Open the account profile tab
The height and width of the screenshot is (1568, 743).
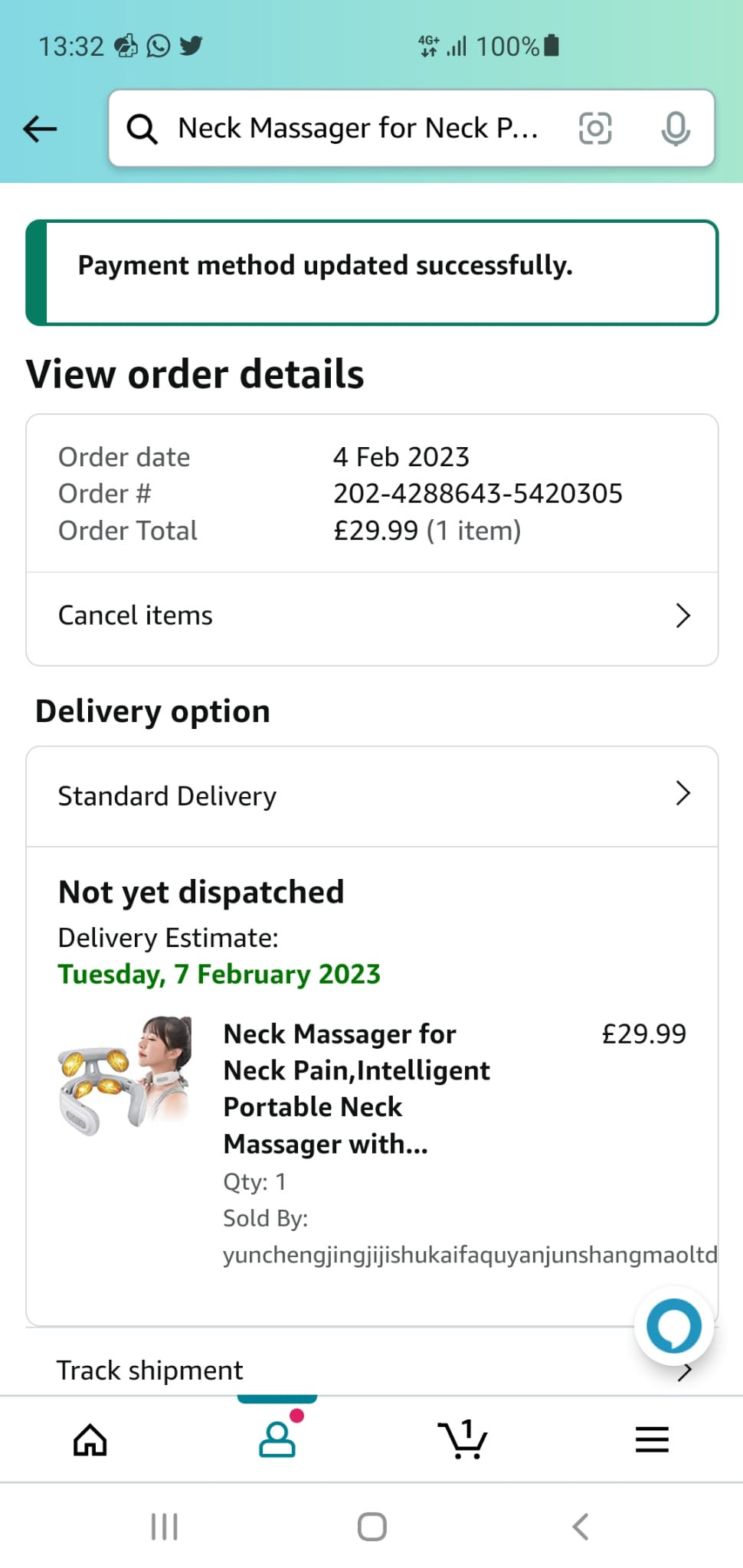[277, 1440]
